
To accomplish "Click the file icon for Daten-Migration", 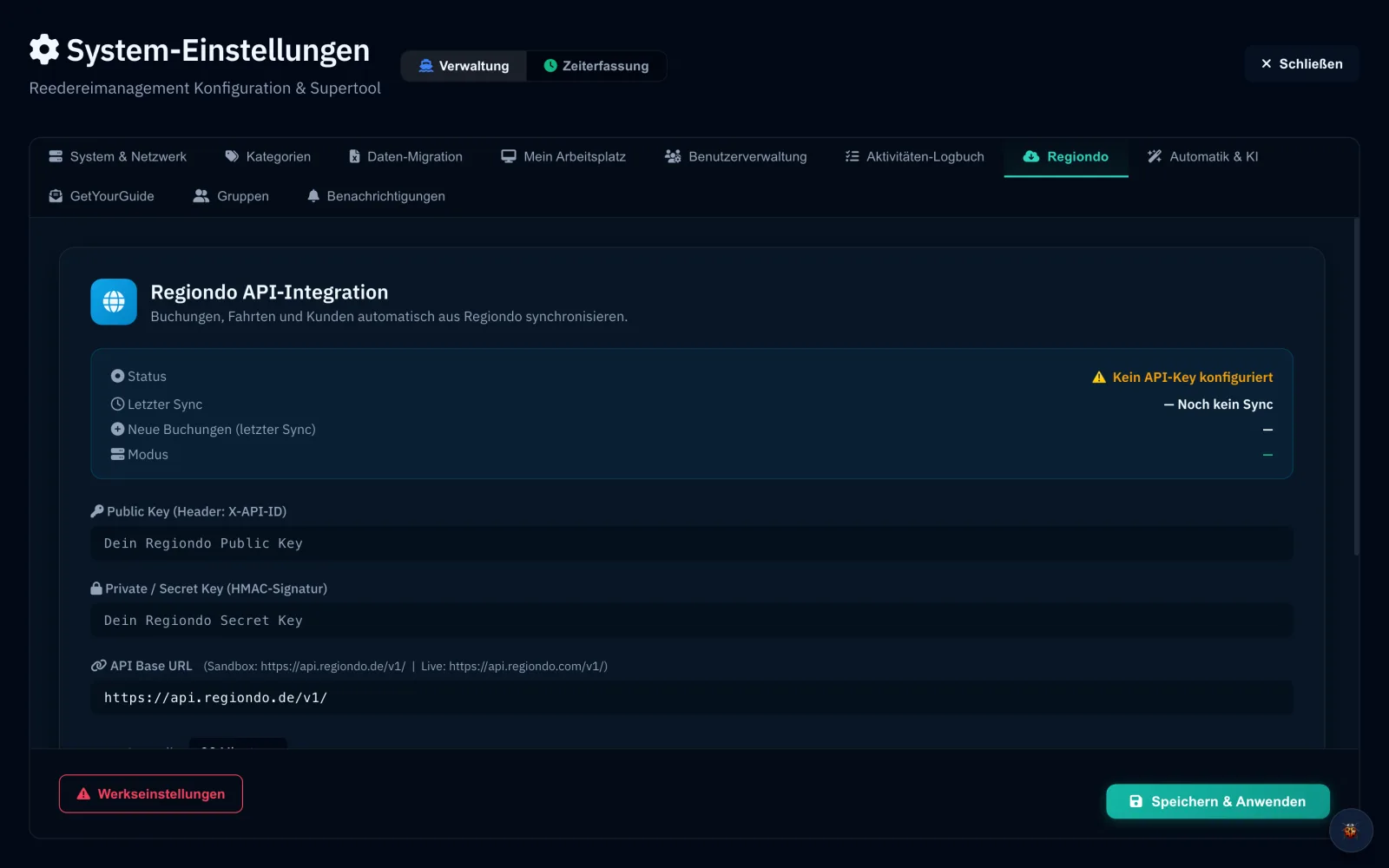I will click(354, 156).
